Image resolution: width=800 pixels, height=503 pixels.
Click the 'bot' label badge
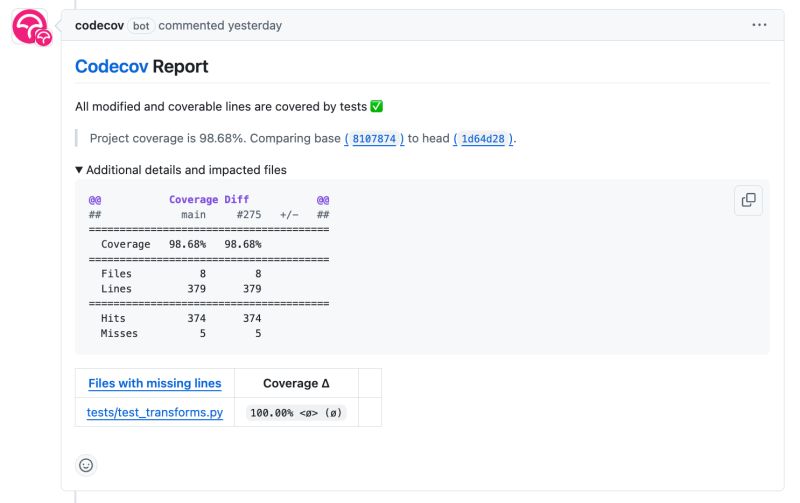pos(141,26)
